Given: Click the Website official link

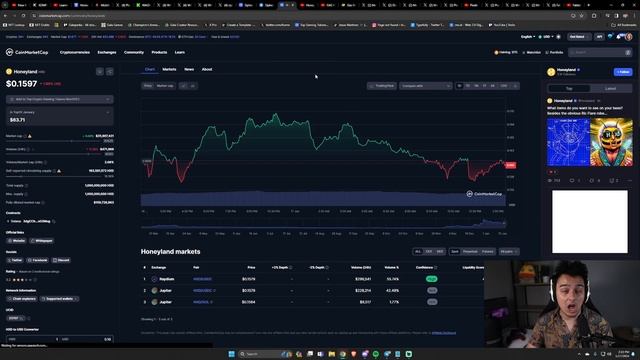Looking at the screenshot, I should (x=17, y=241).
